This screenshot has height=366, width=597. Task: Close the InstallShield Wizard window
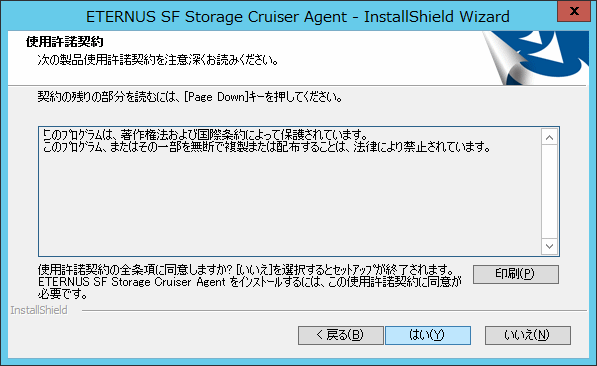coord(574,11)
